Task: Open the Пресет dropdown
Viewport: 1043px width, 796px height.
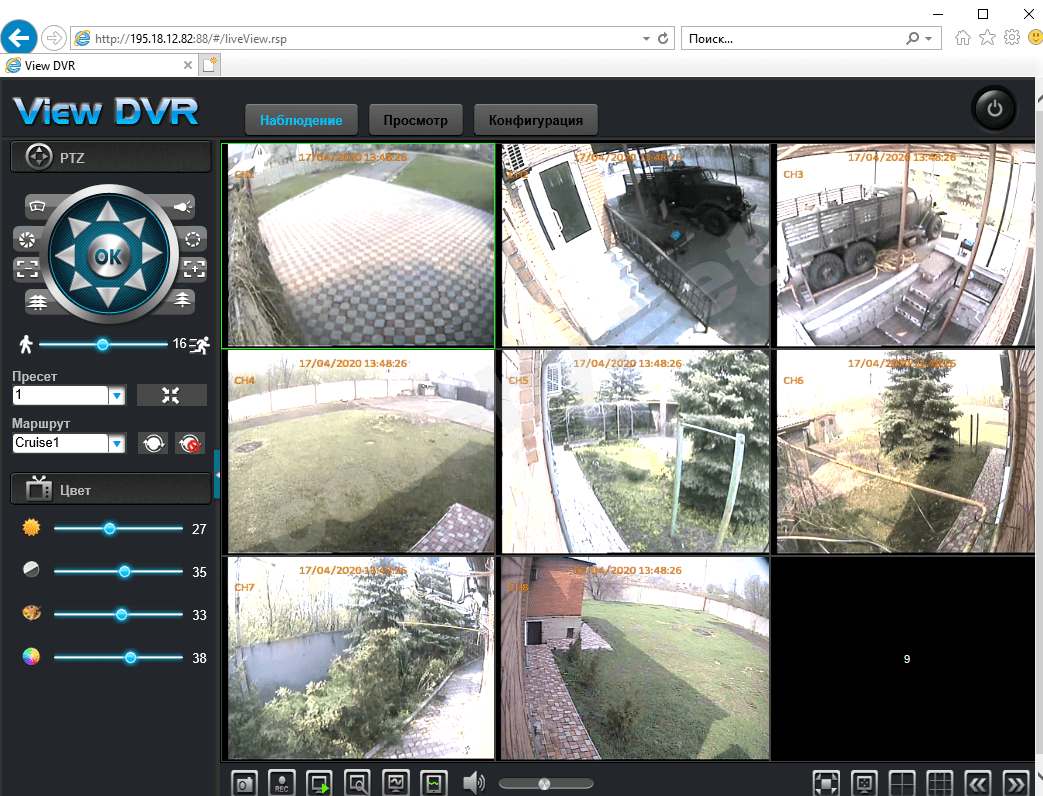Action: coord(116,396)
